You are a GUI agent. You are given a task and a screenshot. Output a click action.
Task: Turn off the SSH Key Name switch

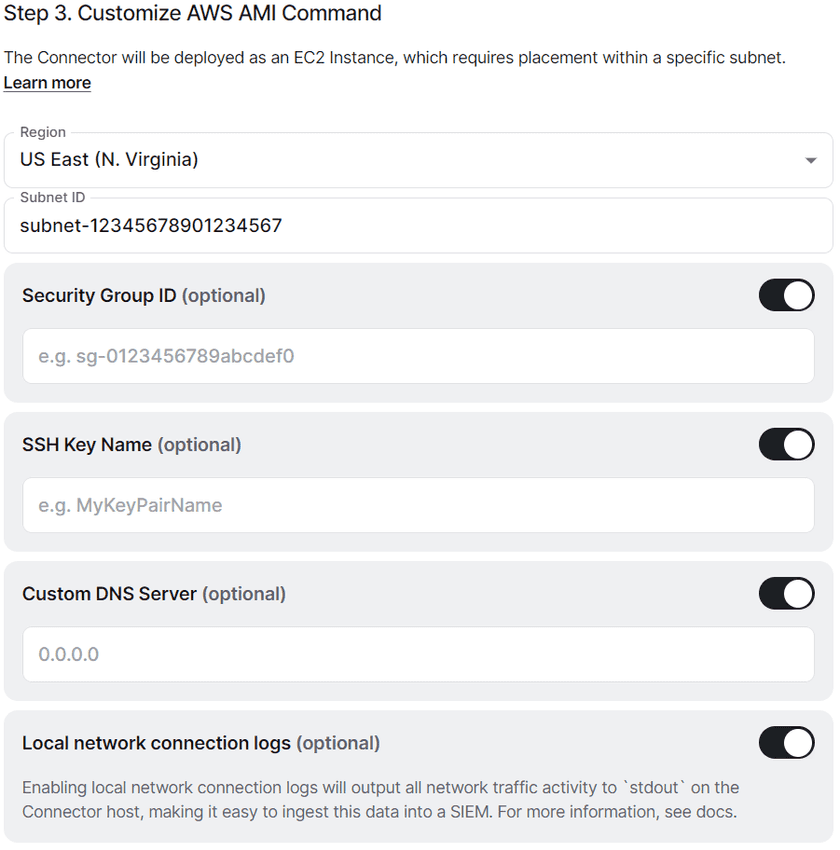tap(786, 444)
